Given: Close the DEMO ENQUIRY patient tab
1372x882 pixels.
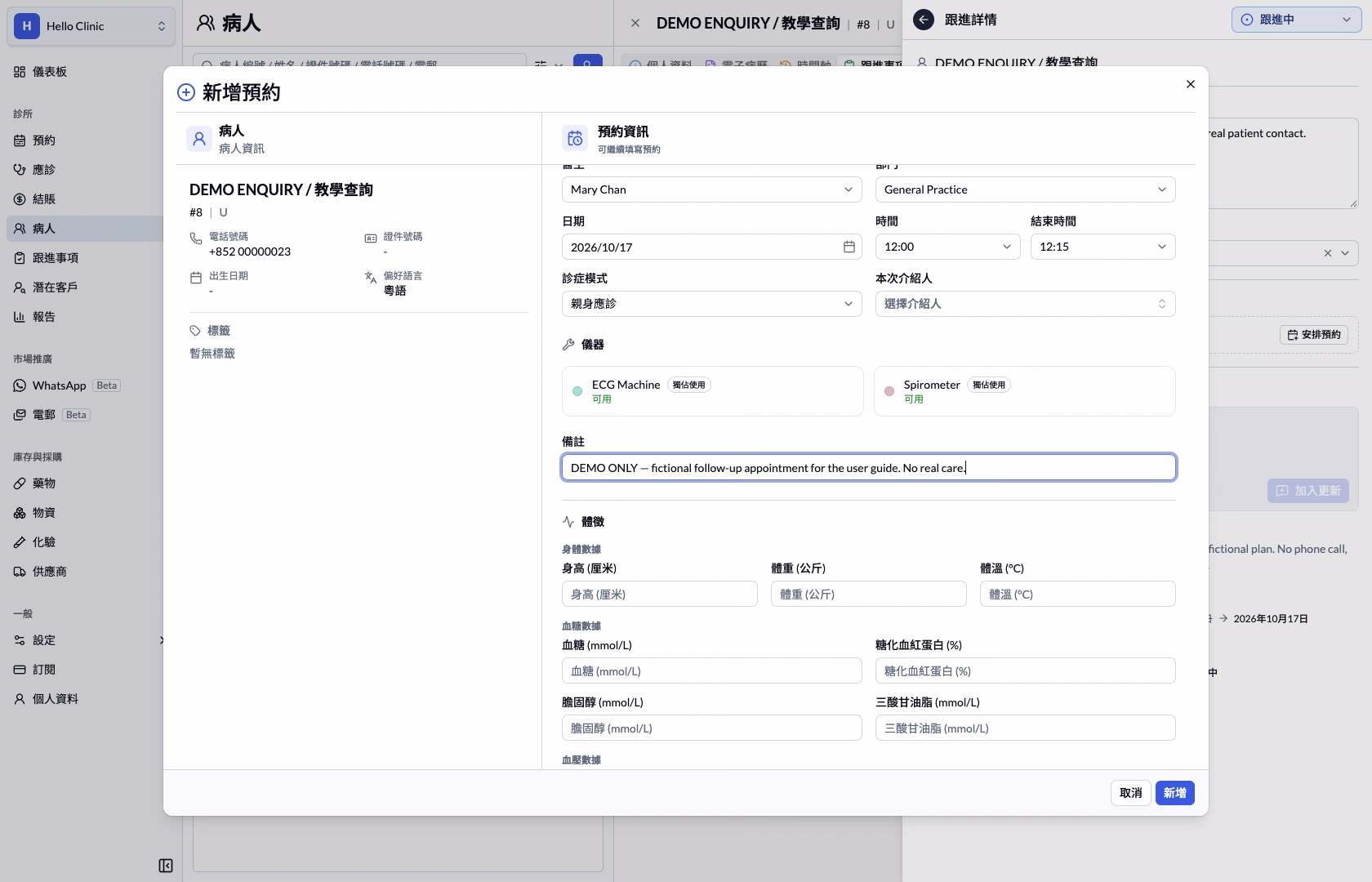Looking at the screenshot, I should tap(635, 23).
